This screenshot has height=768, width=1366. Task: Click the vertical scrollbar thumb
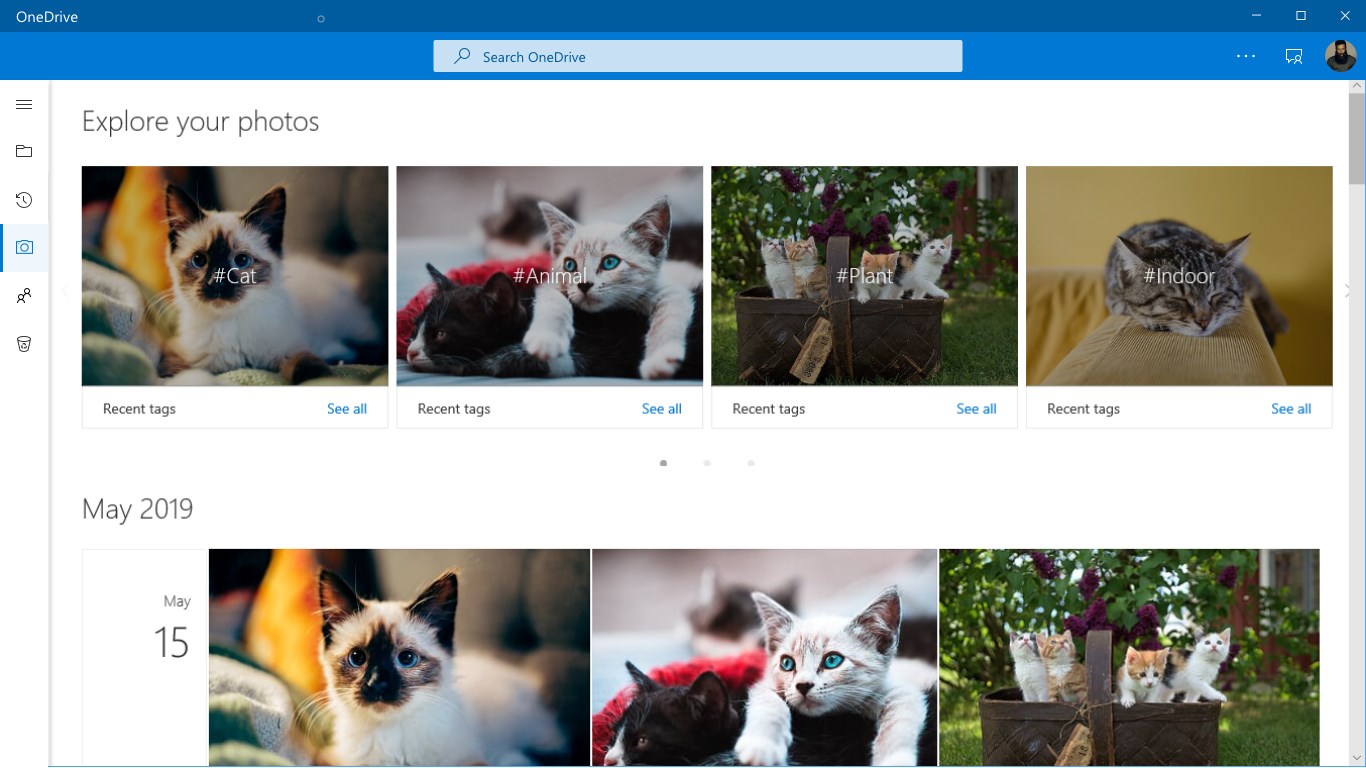(1357, 138)
